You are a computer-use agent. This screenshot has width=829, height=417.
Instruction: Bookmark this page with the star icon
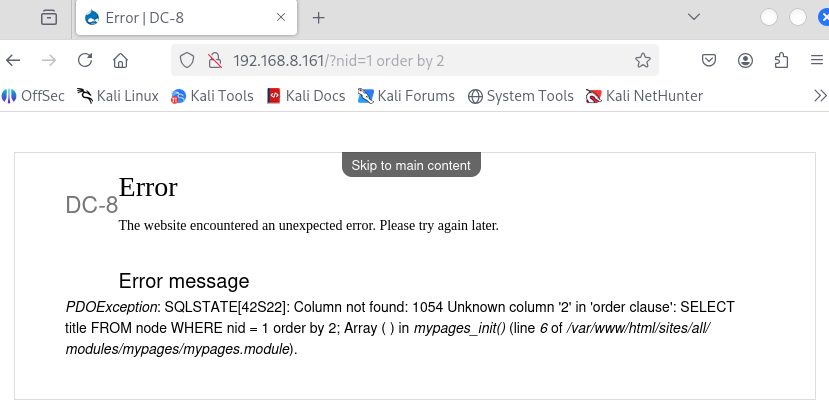[x=643, y=61]
